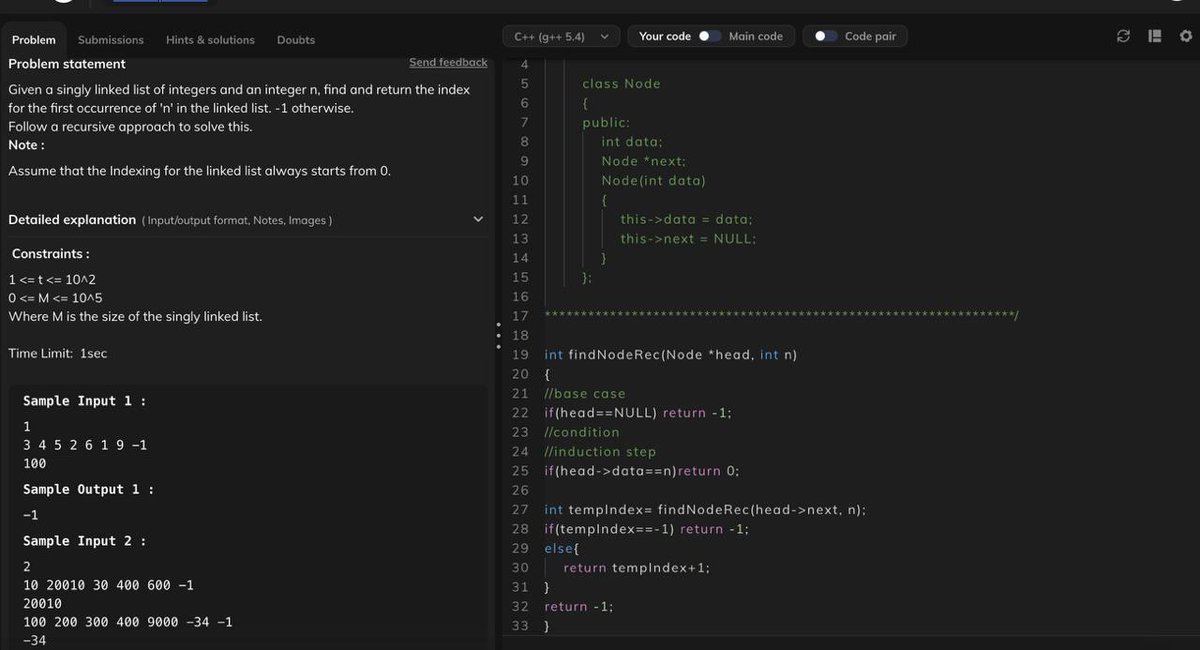
Task: Place cursor on 'Node *next;' line
Action: [643, 161]
